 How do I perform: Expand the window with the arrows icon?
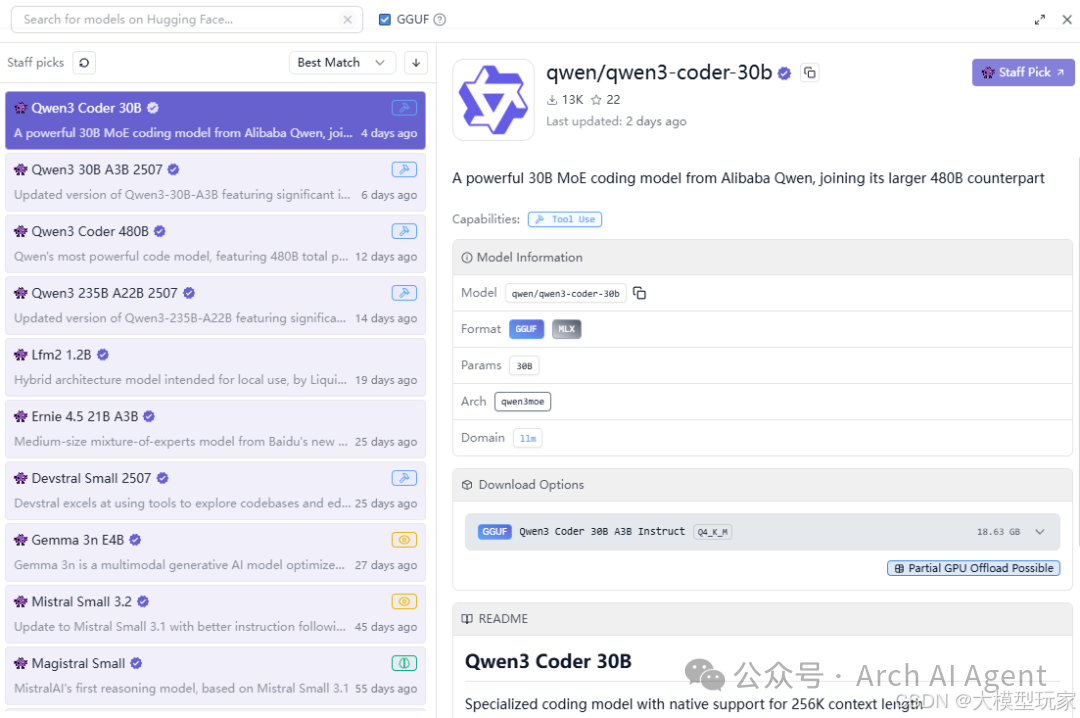point(1039,19)
